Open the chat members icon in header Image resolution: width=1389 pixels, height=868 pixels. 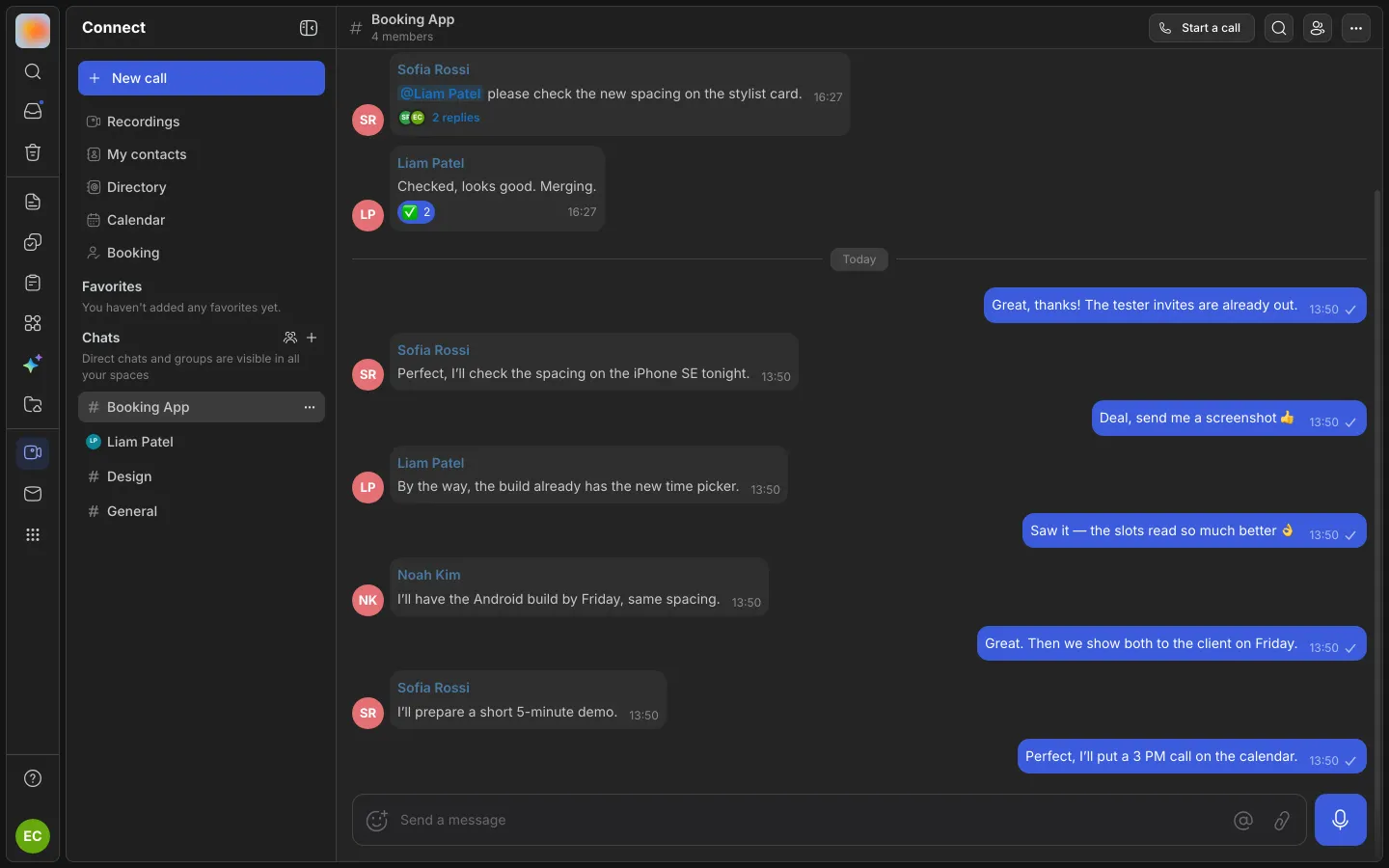coord(1318,28)
